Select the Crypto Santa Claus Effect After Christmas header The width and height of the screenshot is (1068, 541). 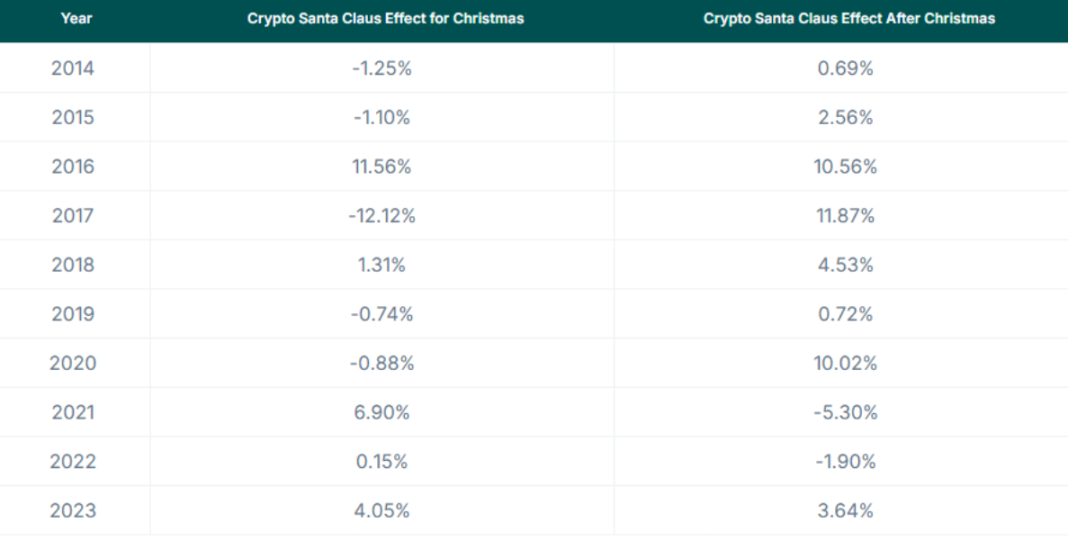click(x=849, y=19)
